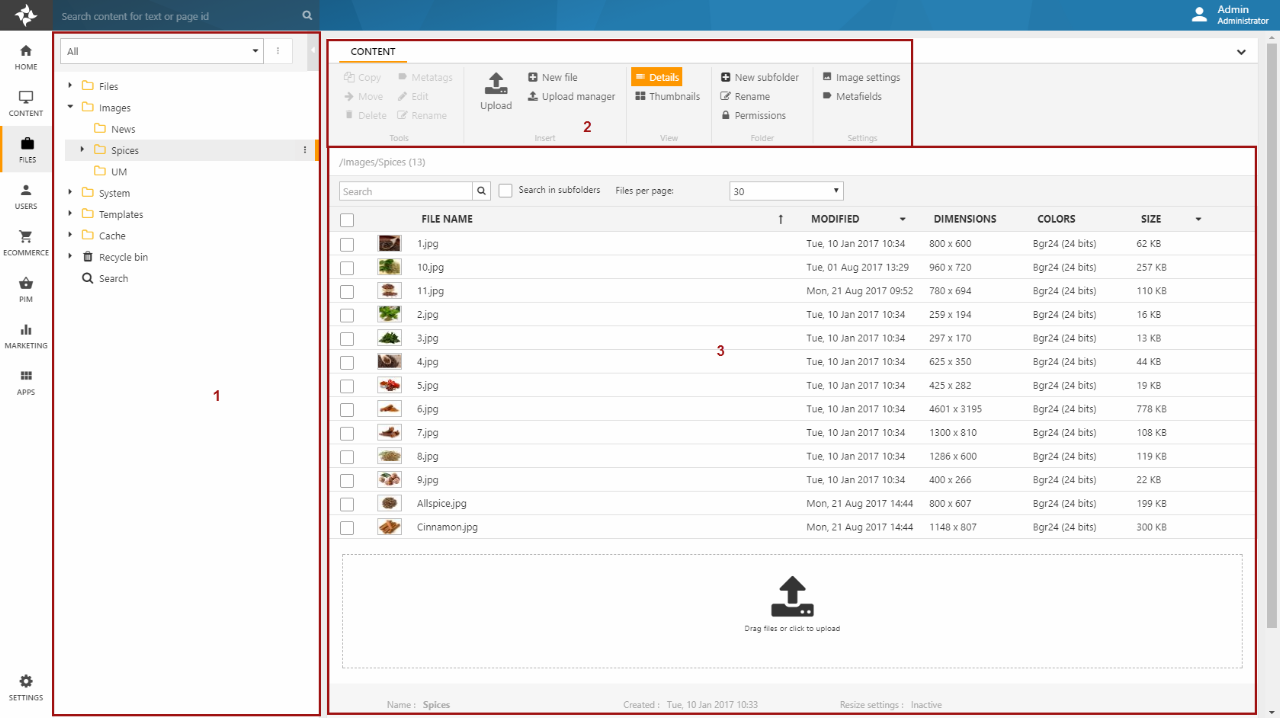Open the All filter dropdown in the tree panel
Screen dimensions: 1280x718
tap(161, 51)
